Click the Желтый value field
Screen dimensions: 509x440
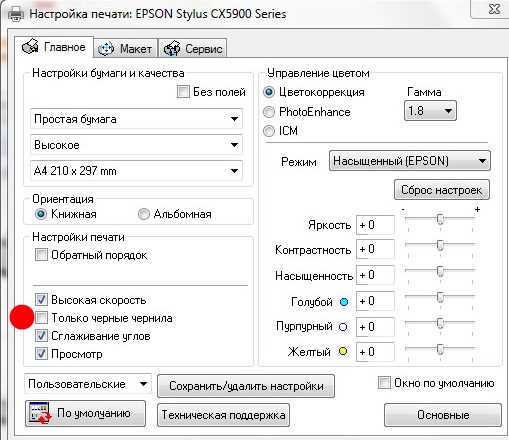375,352
